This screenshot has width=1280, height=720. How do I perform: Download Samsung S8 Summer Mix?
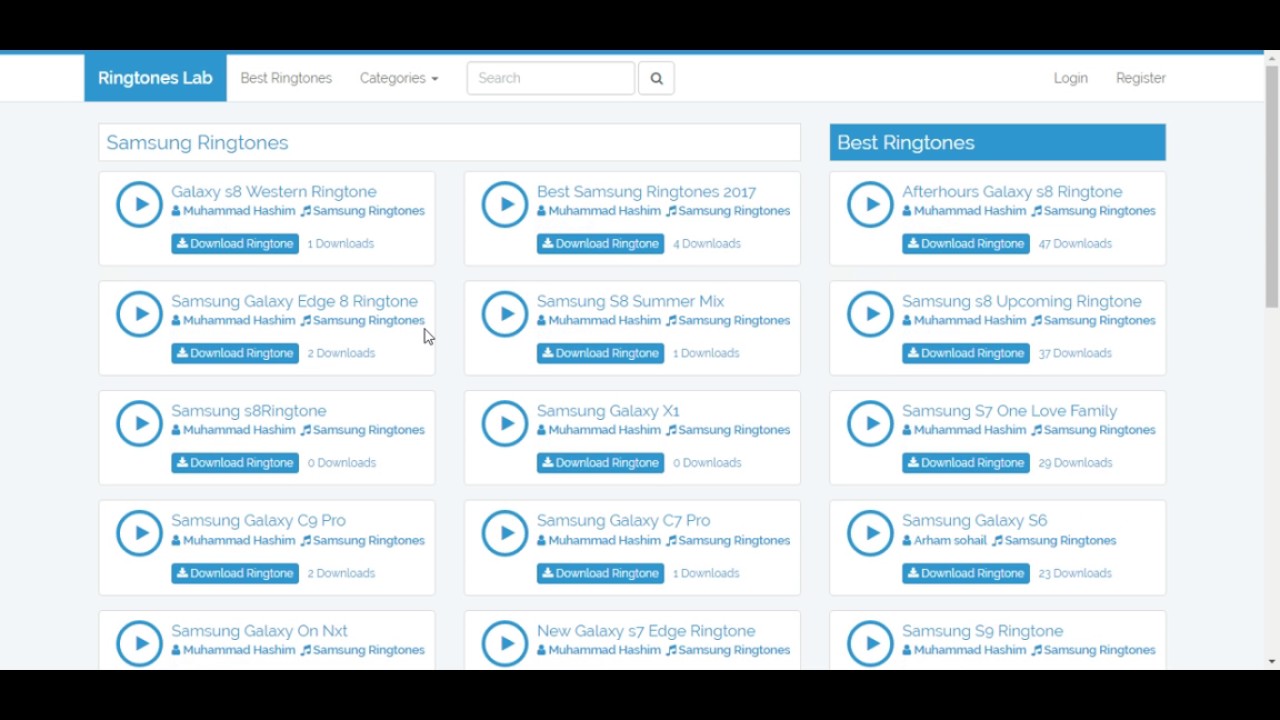(x=600, y=353)
